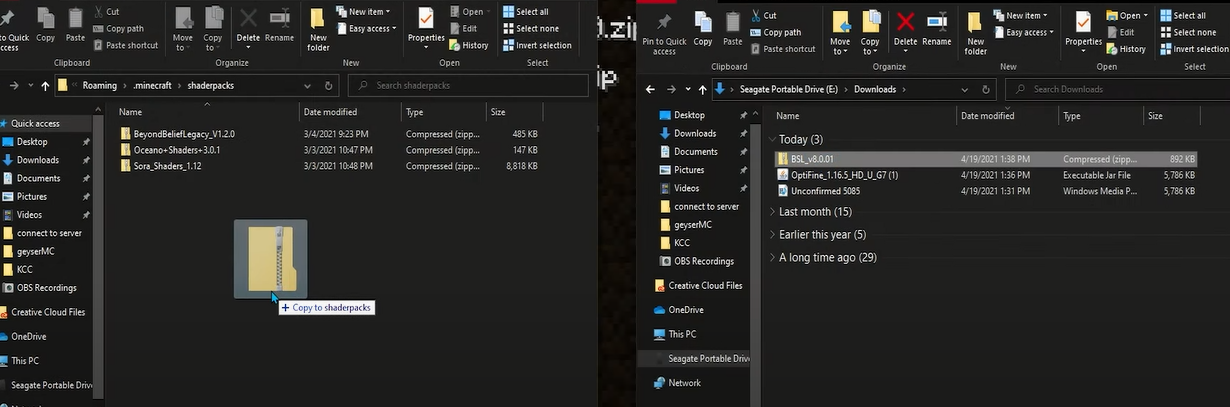Open Copy to dropdown in shaderpacks window

(x=213, y=29)
